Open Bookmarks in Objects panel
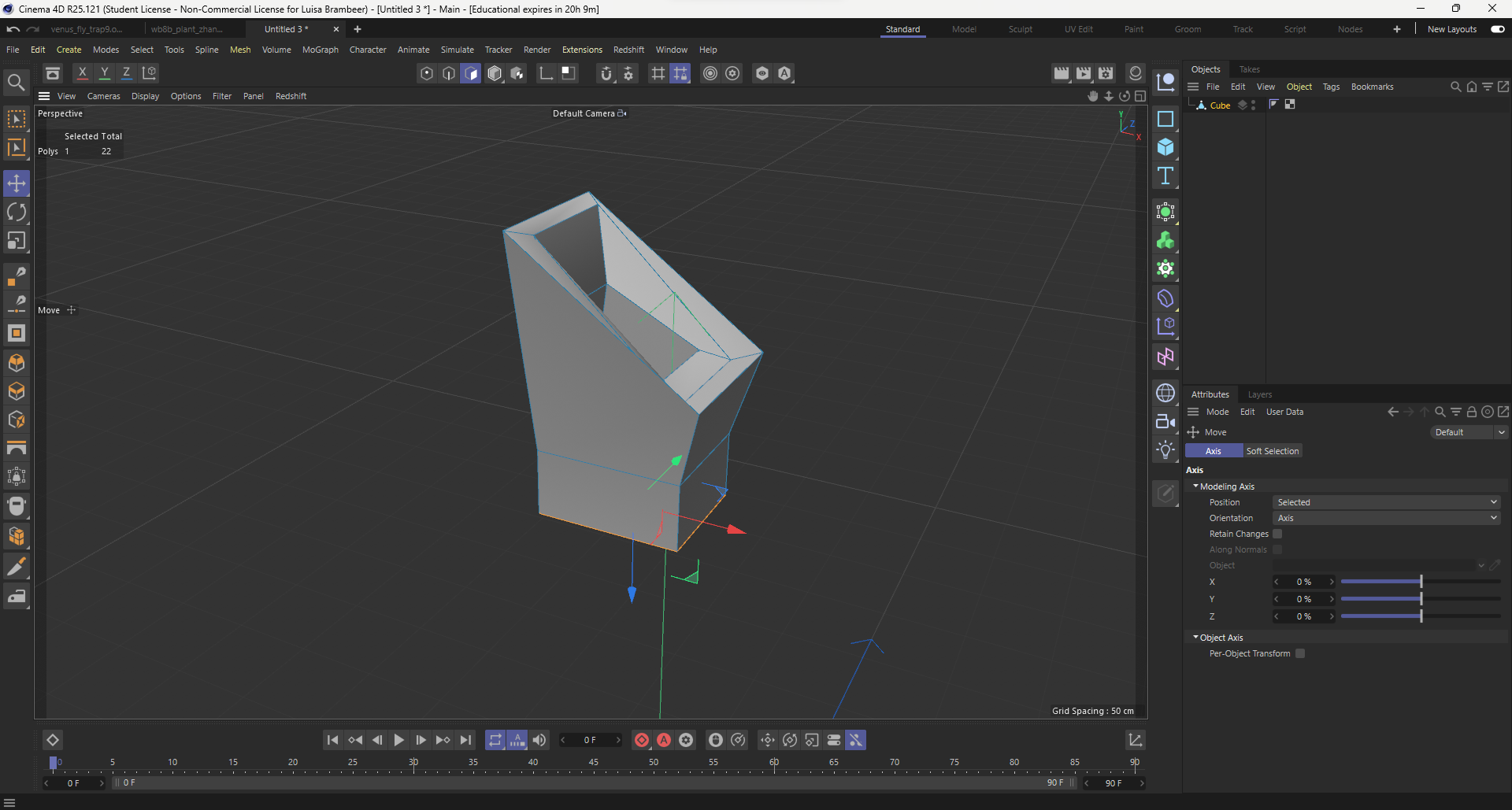This screenshot has height=810, width=1512. (1372, 87)
